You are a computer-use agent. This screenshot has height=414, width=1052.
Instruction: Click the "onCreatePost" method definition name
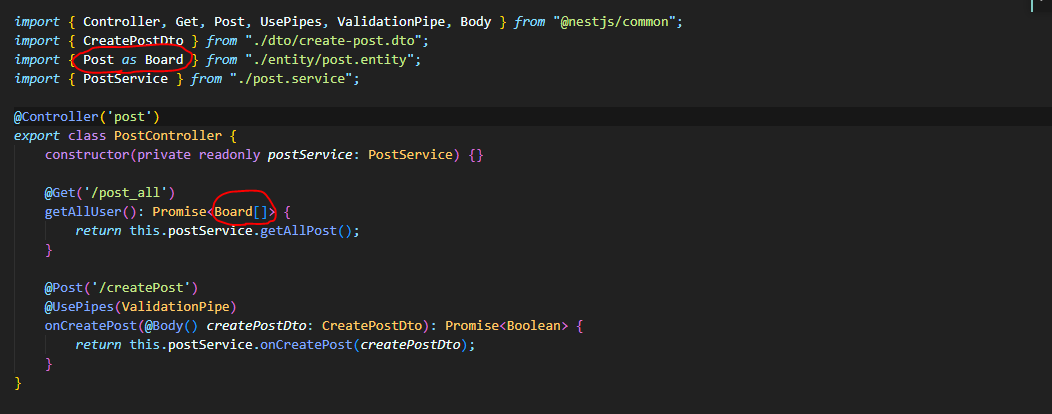coord(91,326)
